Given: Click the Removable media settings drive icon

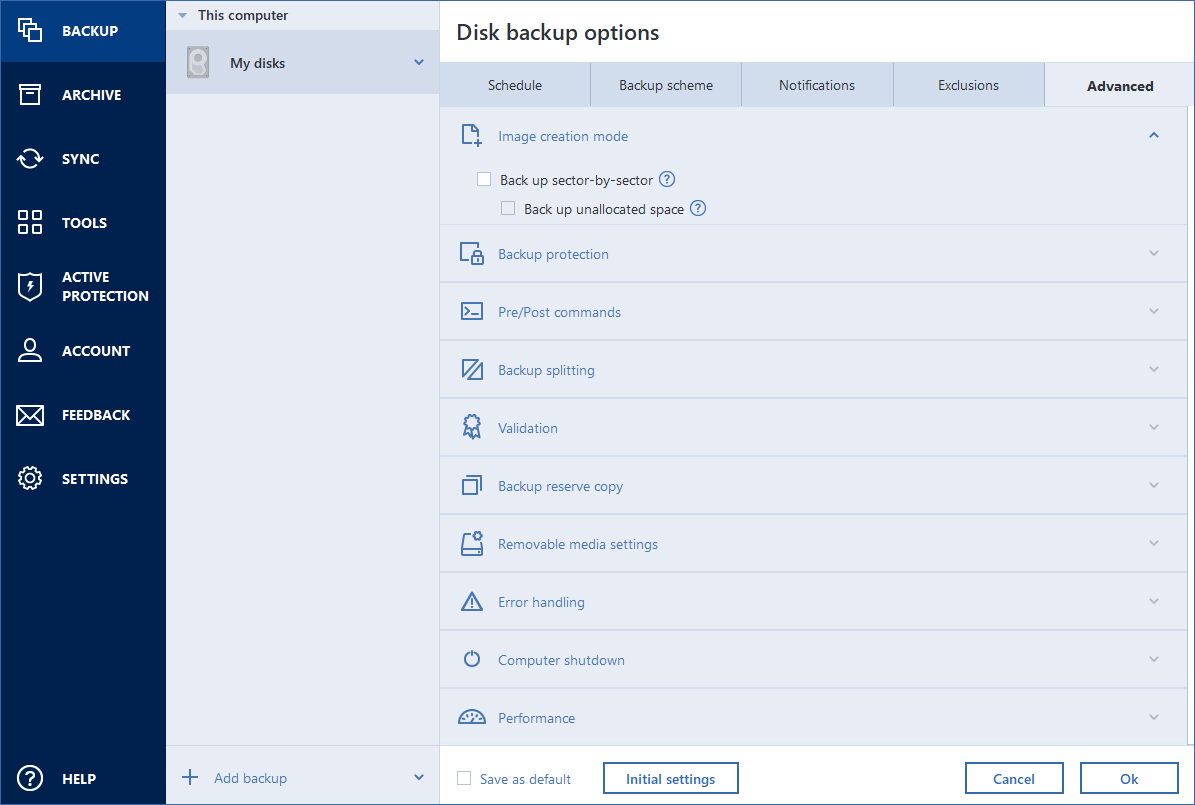Looking at the screenshot, I should point(471,544).
